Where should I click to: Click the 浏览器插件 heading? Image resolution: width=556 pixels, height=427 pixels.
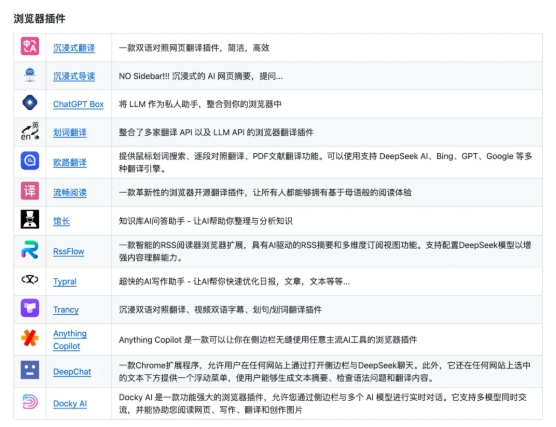click(39, 18)
